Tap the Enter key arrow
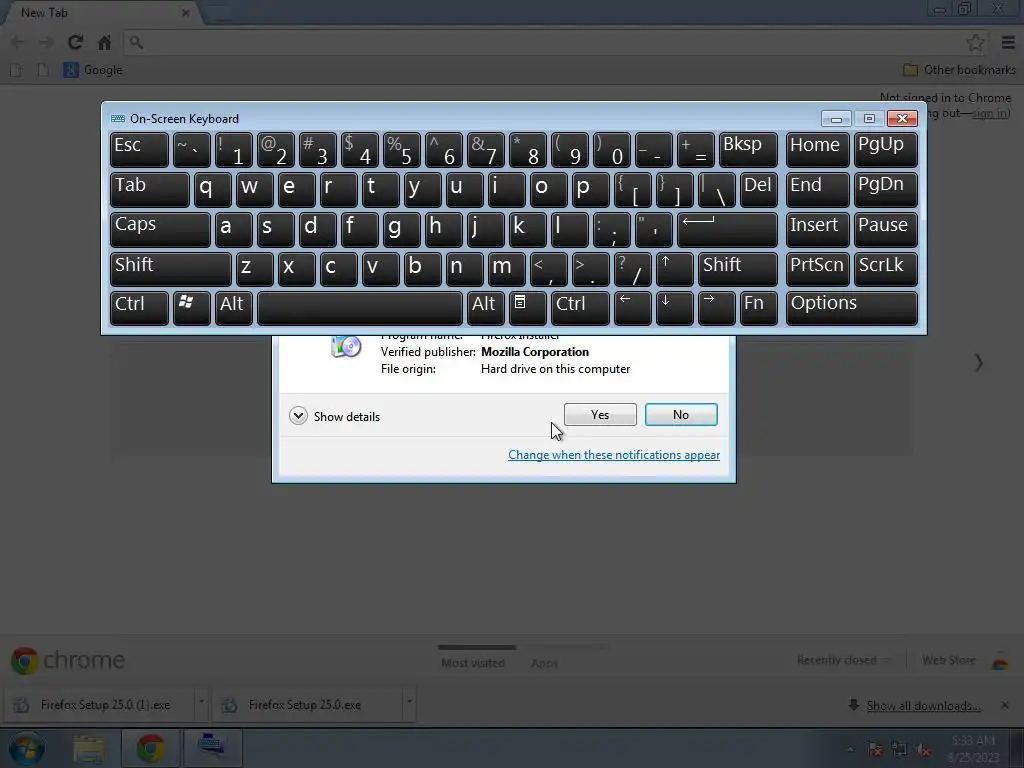The image size is (1024, 768). point(727,229)
